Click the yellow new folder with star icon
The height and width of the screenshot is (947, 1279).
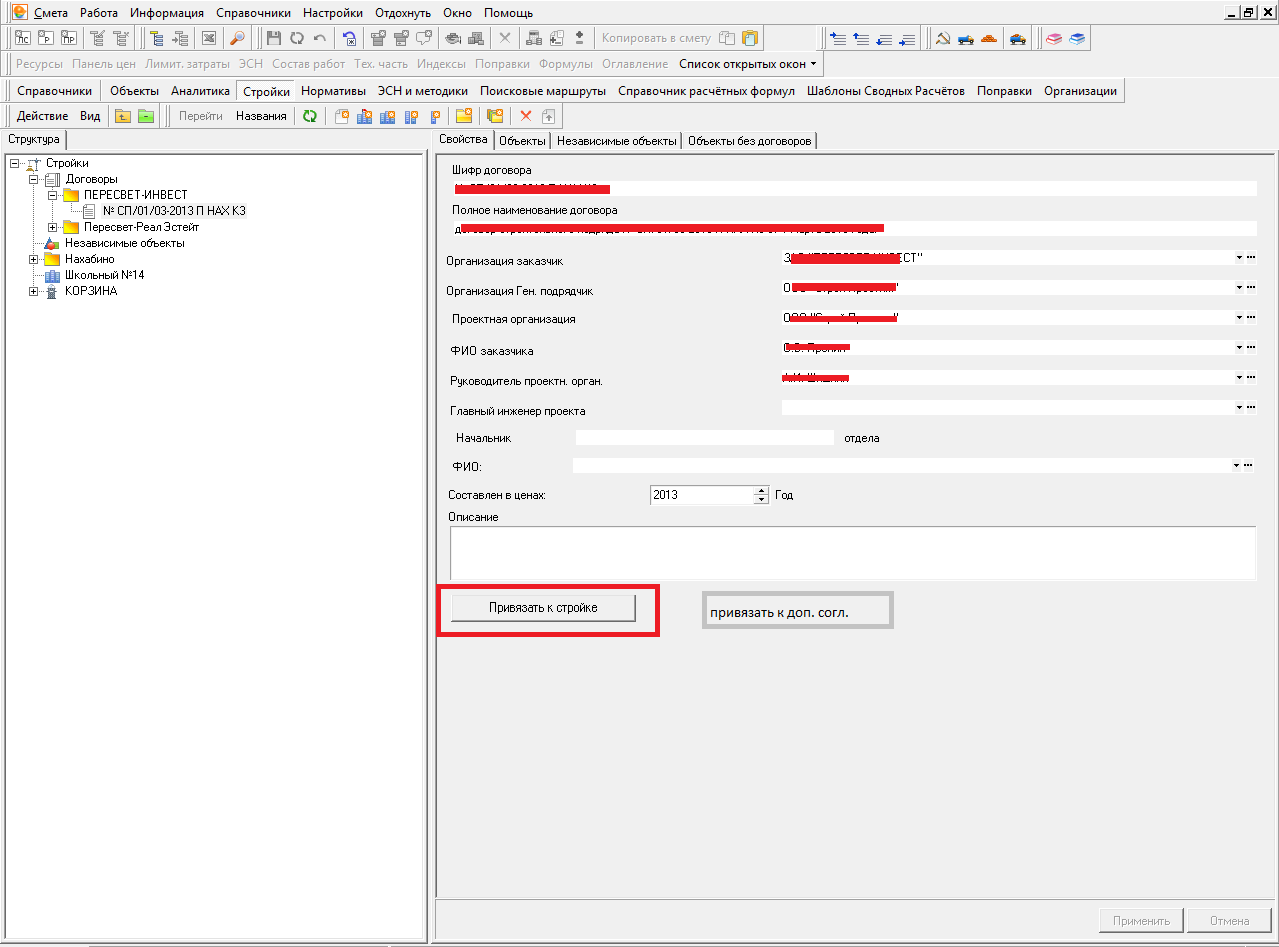(464, 116)
